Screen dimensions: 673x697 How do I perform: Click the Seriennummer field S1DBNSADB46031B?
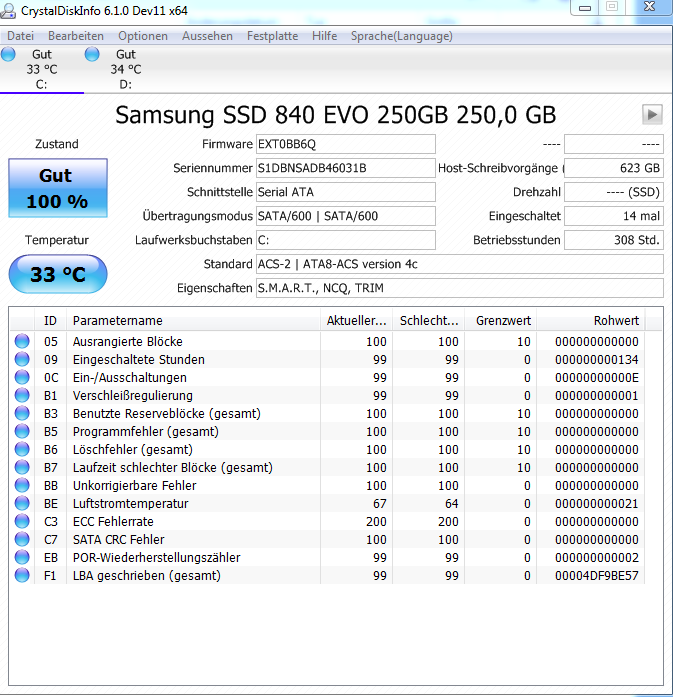click(346, 168)
